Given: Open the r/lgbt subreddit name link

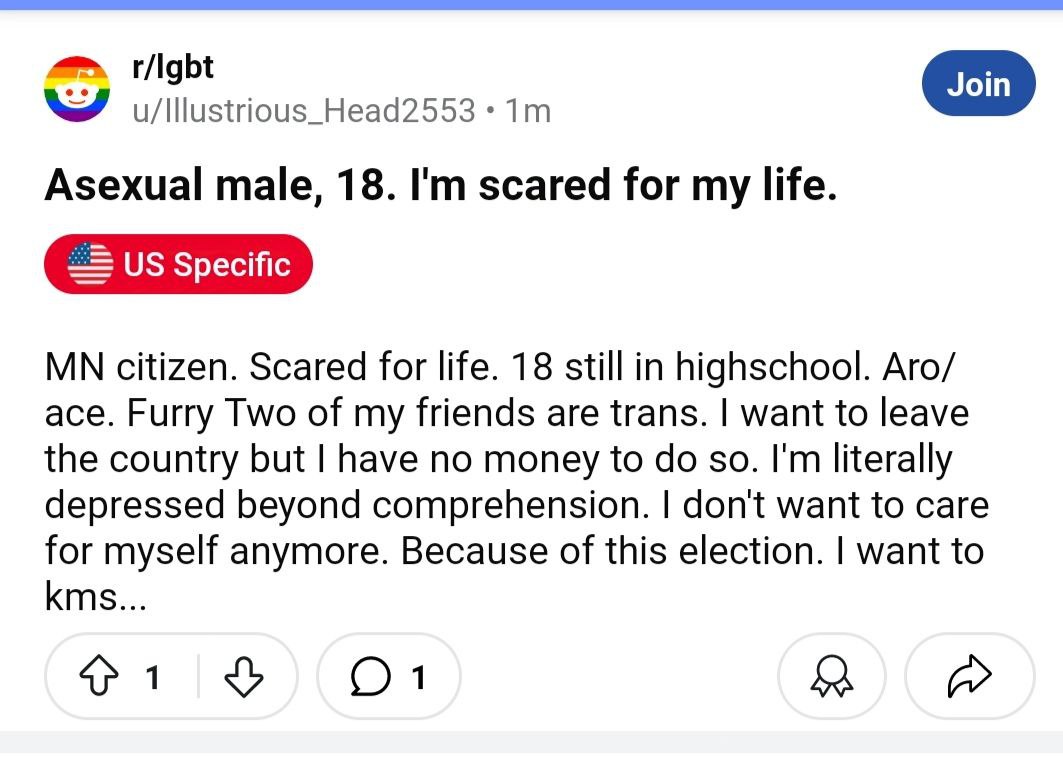Looking at the screenshot, I should [x=173, y=67].
